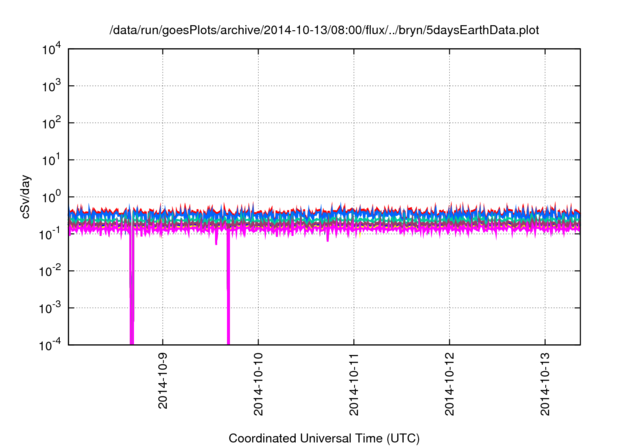Click the 10^2 y-axis tick label
640x448 pixels.
52,123
